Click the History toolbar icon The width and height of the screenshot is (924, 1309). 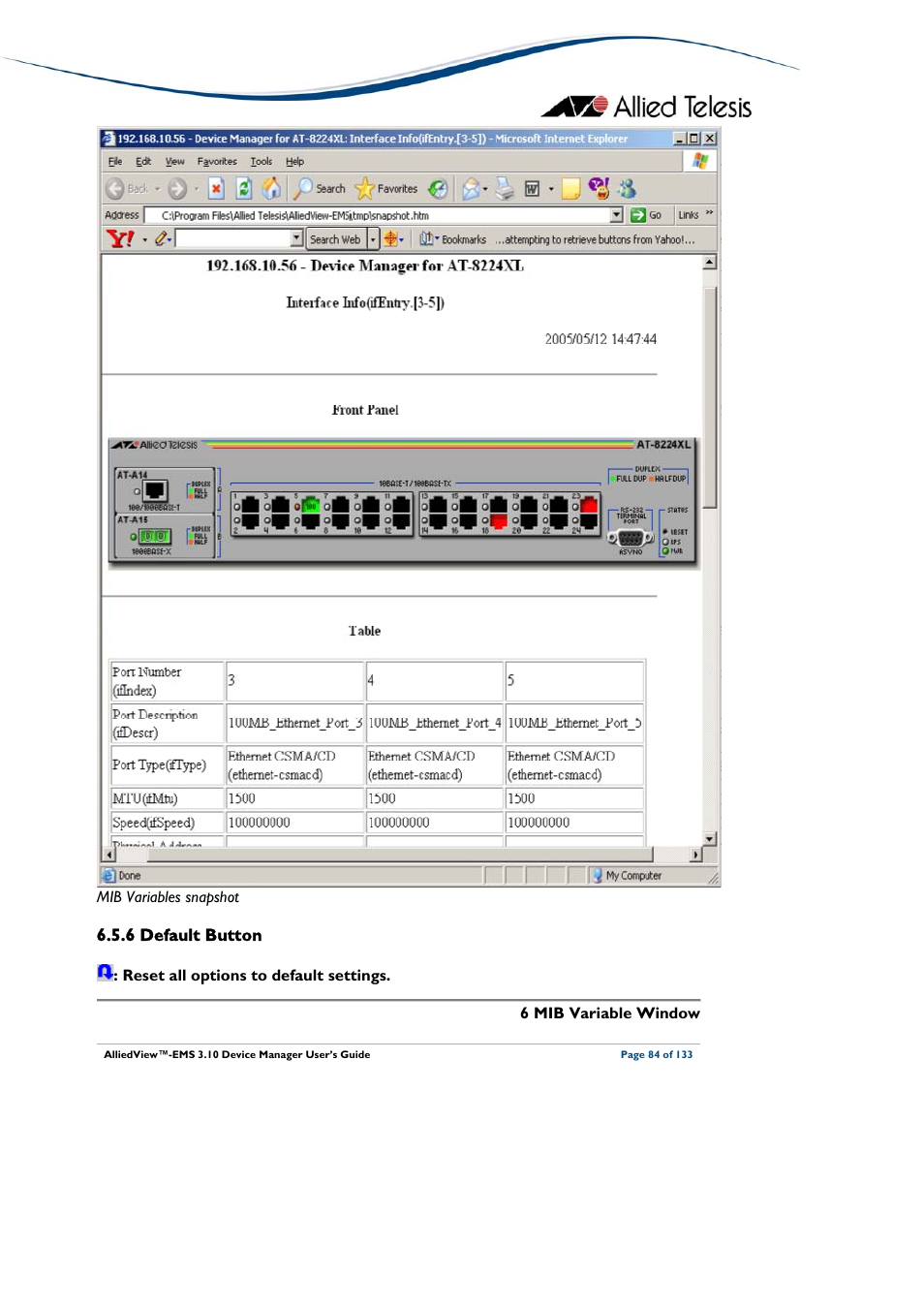439,189
